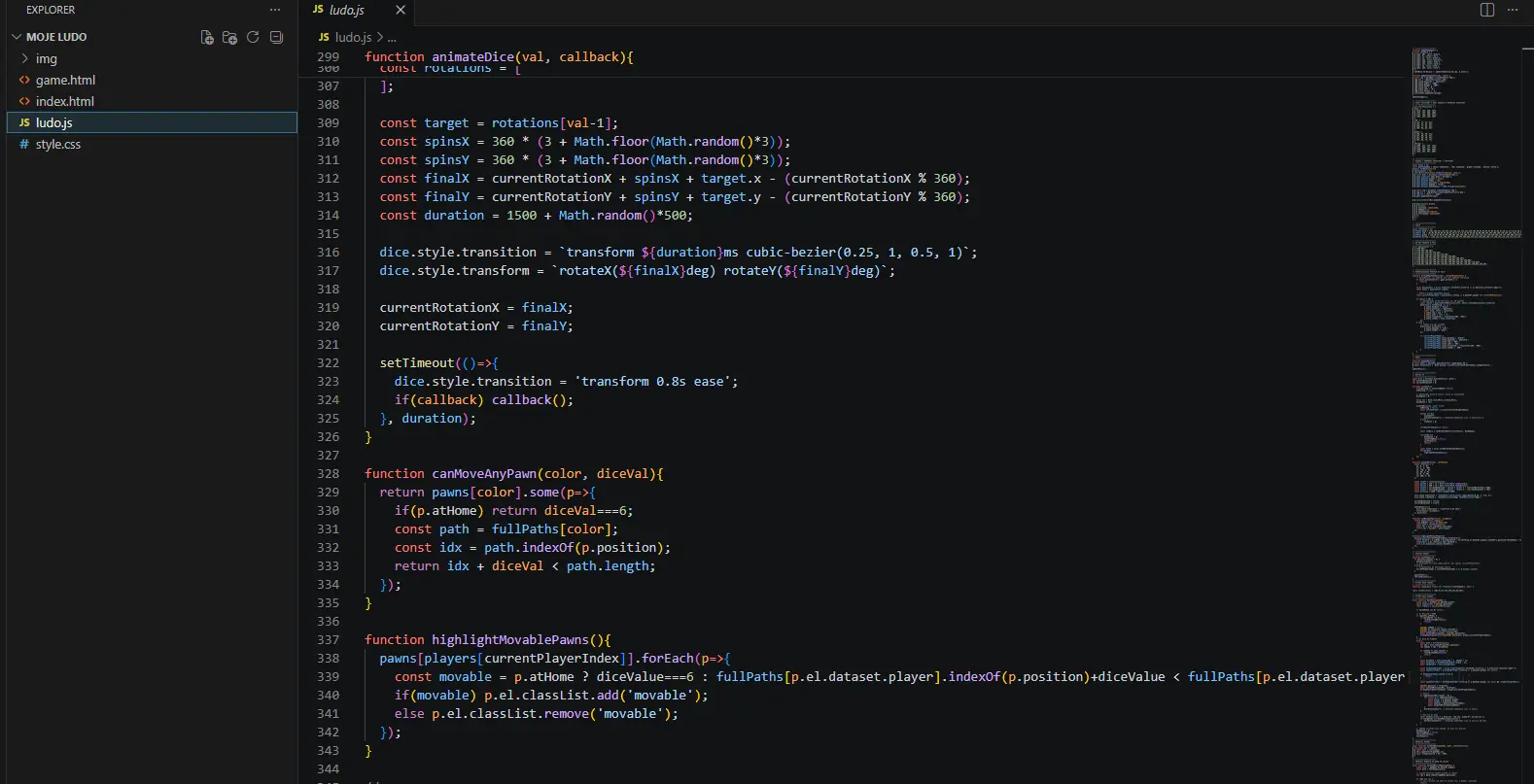Click the New Folder icon in Explorer
Viewport: 1534px width, 784px height.
229,37
